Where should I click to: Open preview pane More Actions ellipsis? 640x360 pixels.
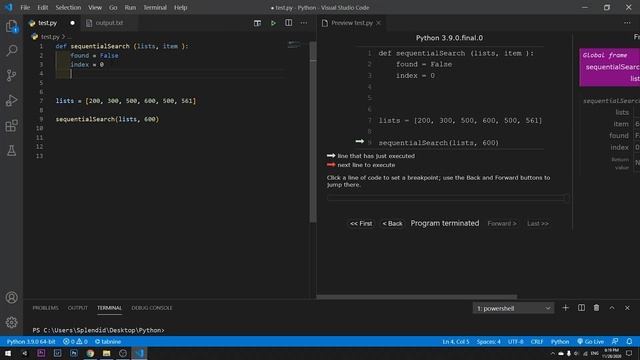click(627, 23)
